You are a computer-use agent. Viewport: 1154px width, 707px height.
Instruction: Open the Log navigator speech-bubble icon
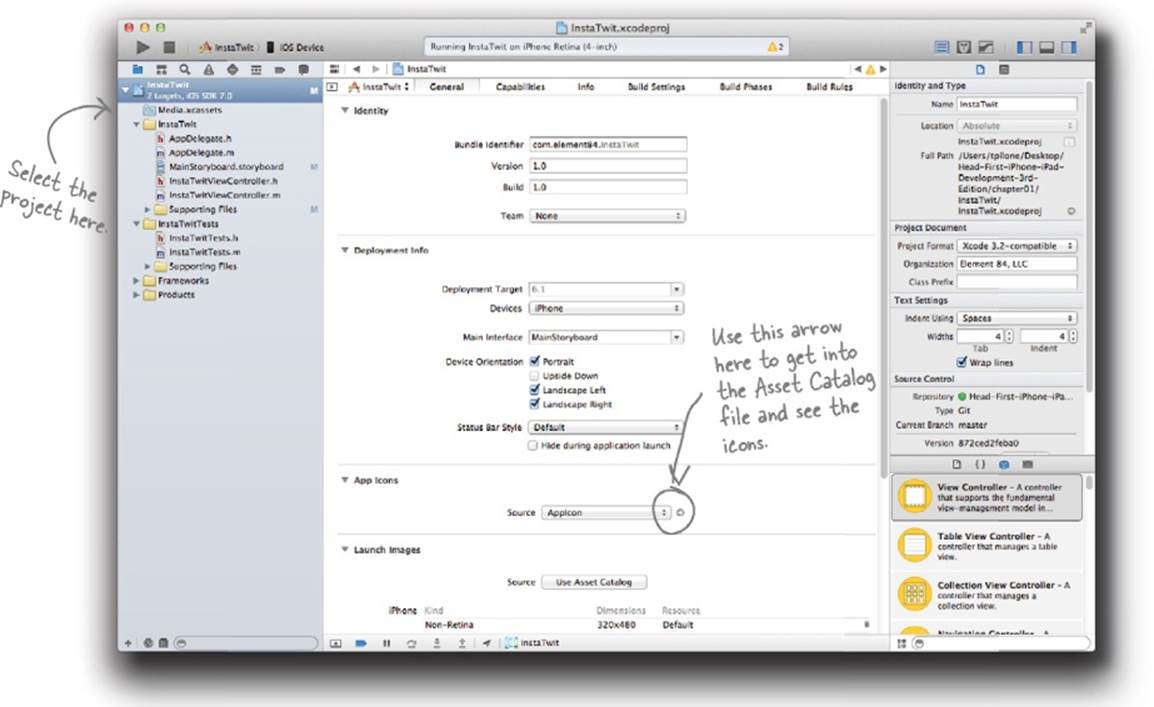[x=303, y=69]
